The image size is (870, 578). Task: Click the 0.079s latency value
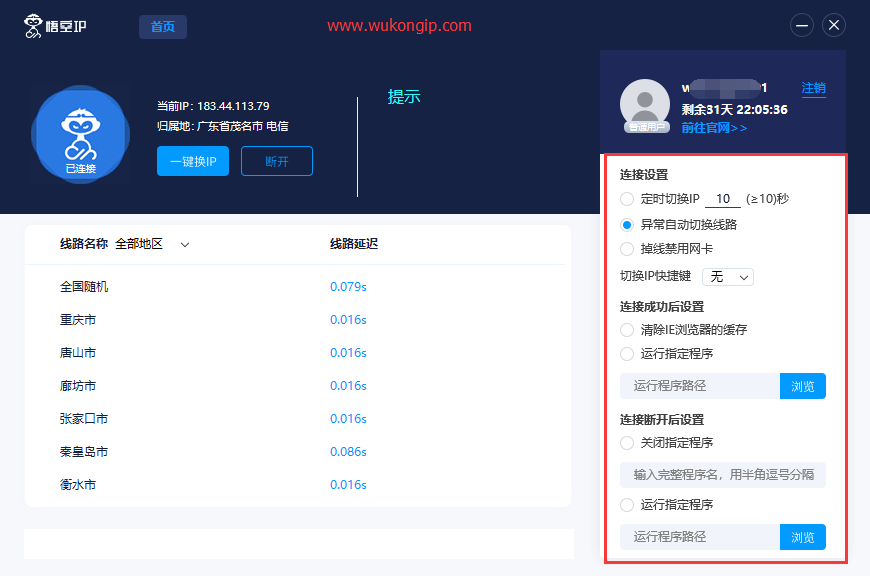(348, 287)
